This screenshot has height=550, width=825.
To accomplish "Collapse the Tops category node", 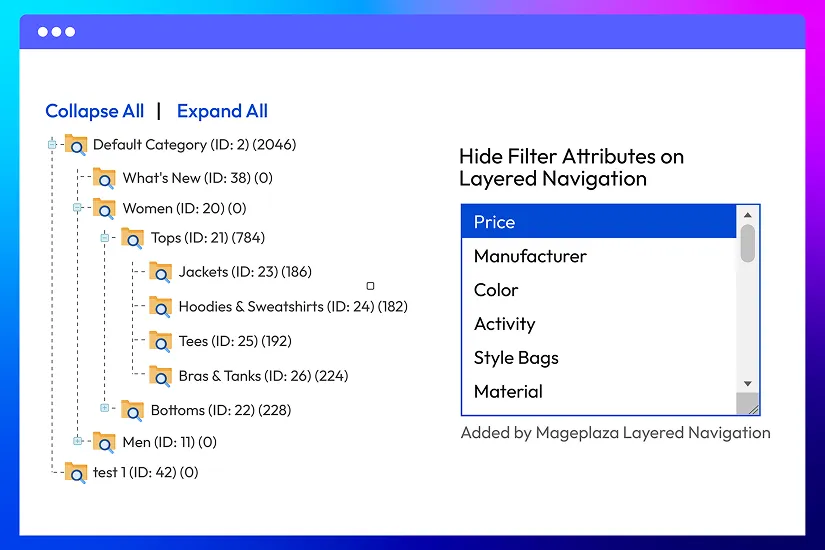I will coord(104,238).
